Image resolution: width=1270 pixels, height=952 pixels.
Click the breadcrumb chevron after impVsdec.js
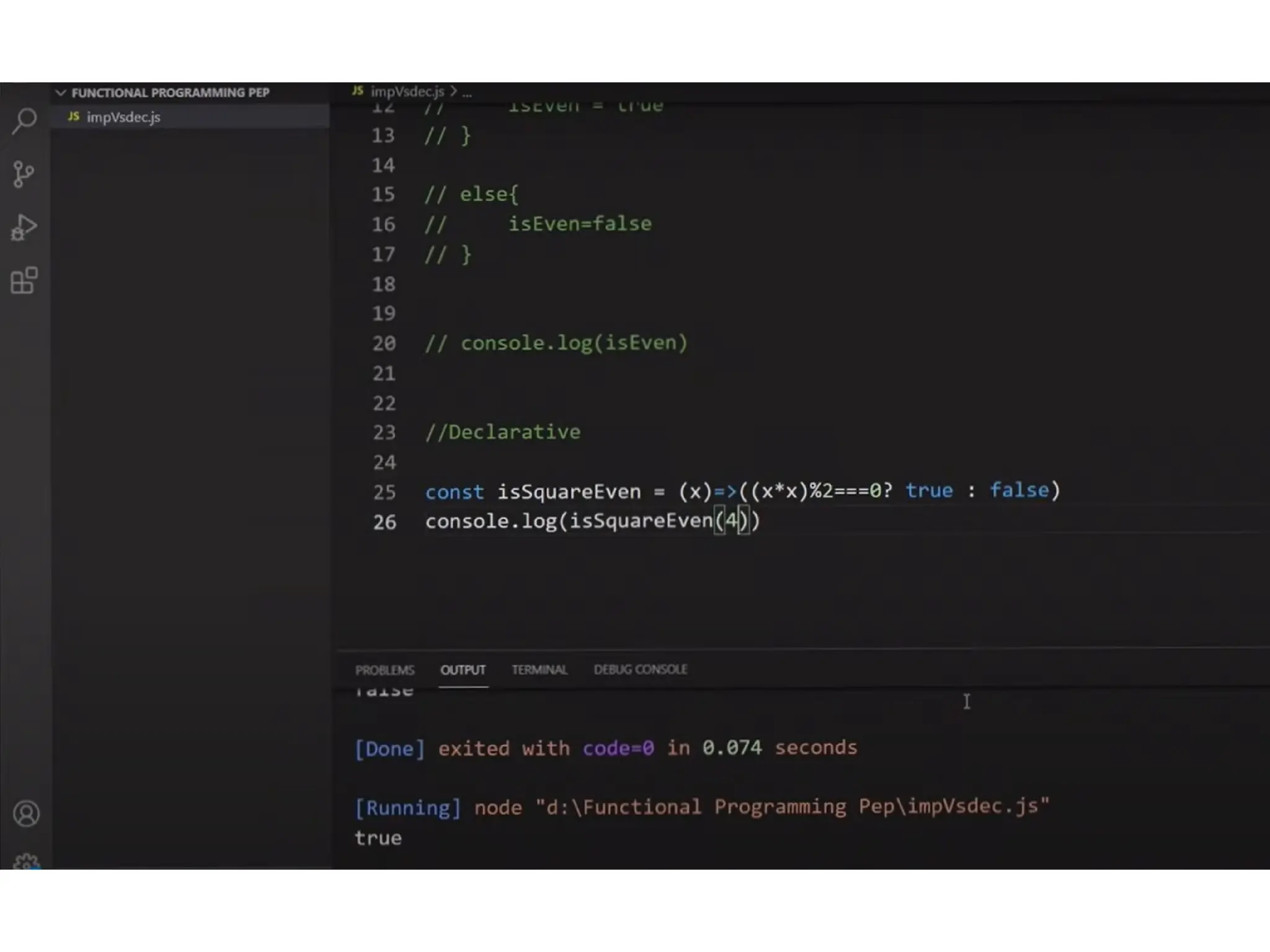click(454, 92)
